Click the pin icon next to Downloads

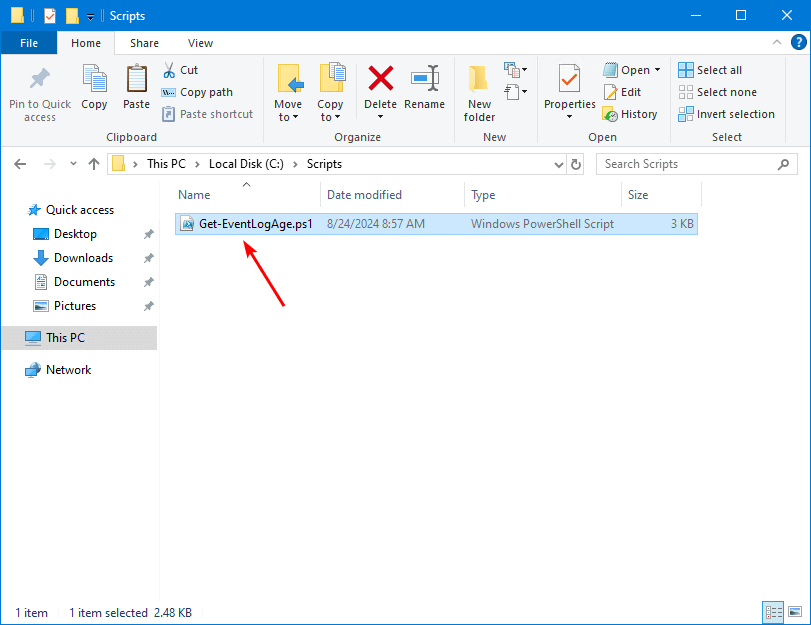pyautogui.click(x=148, y=258)
